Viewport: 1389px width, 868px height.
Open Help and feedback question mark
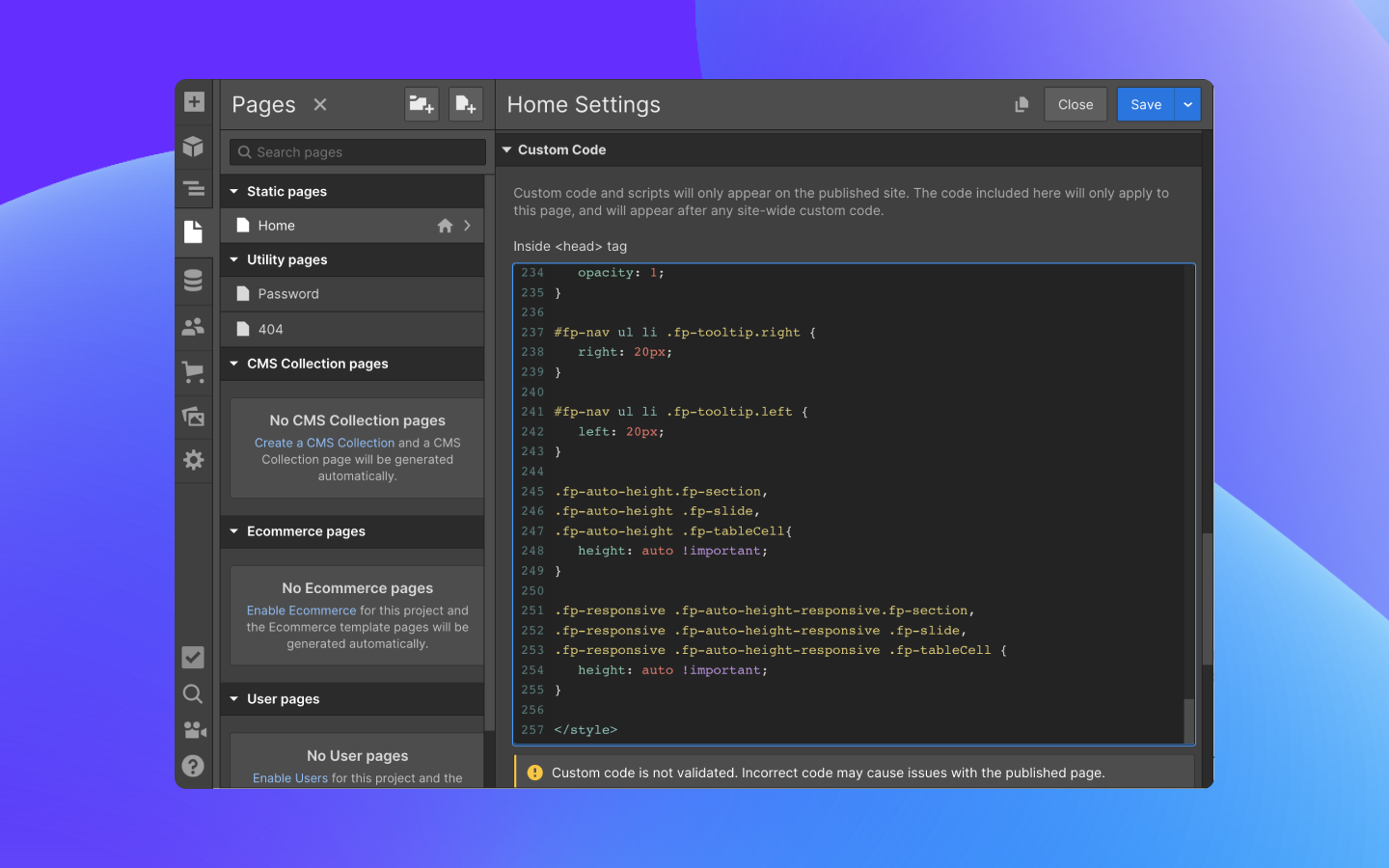click(x=193, y=766)
